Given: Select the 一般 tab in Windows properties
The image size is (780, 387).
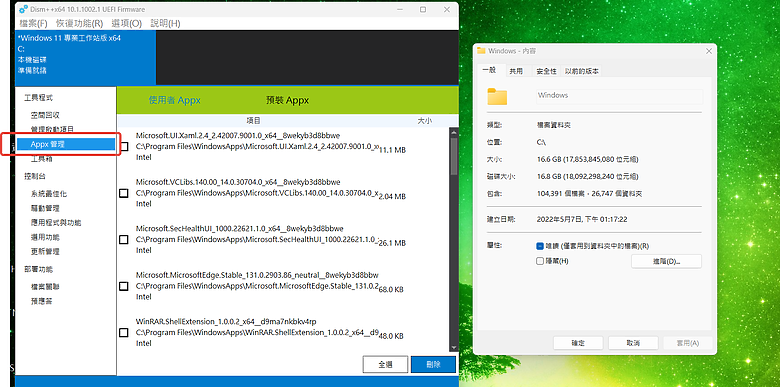Looking at the screenshot, I should [489, 70].
